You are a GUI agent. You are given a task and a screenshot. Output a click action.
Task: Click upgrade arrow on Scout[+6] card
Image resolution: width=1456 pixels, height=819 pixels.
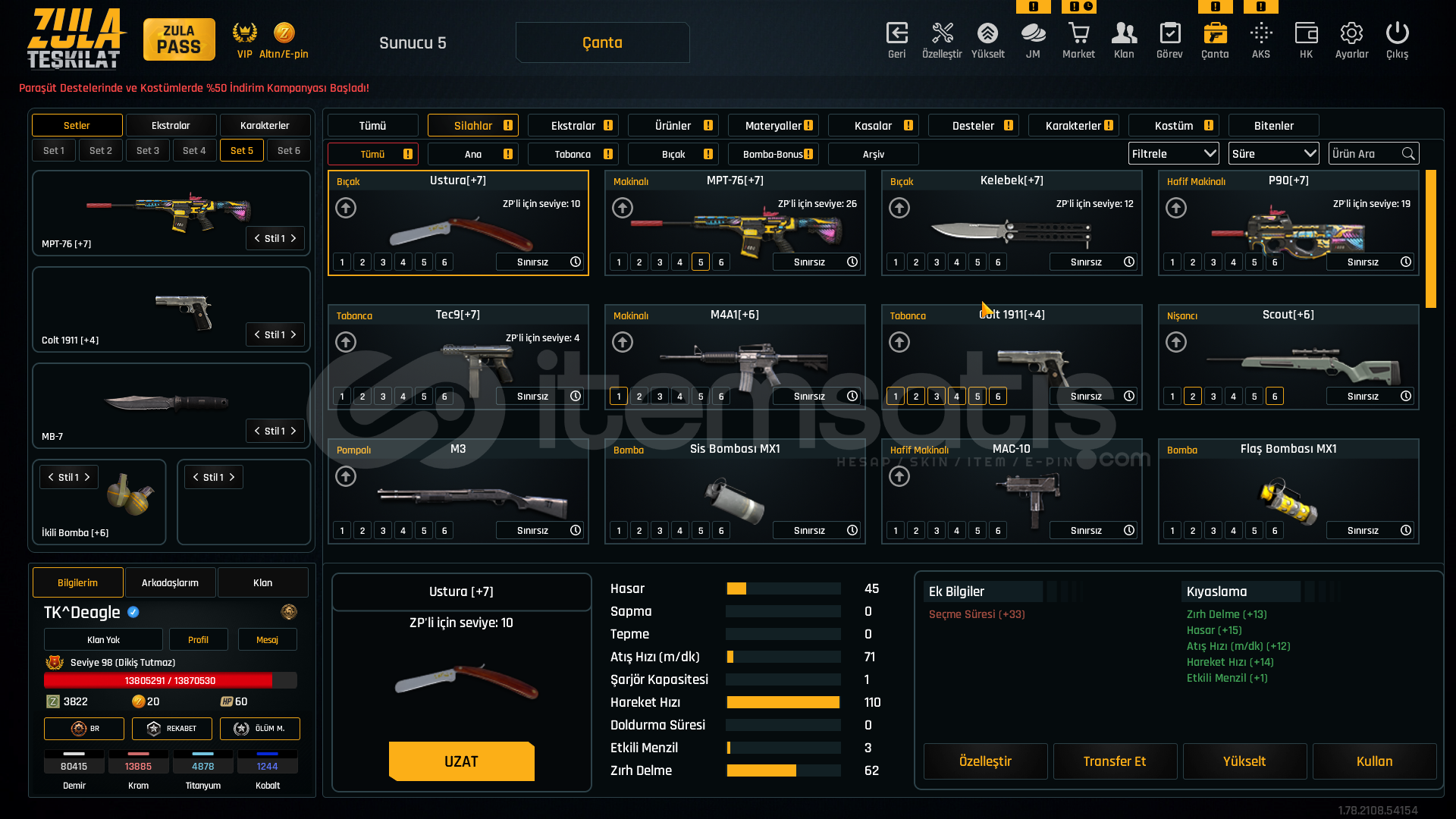pyautogui.click(x=1176, y=342)
